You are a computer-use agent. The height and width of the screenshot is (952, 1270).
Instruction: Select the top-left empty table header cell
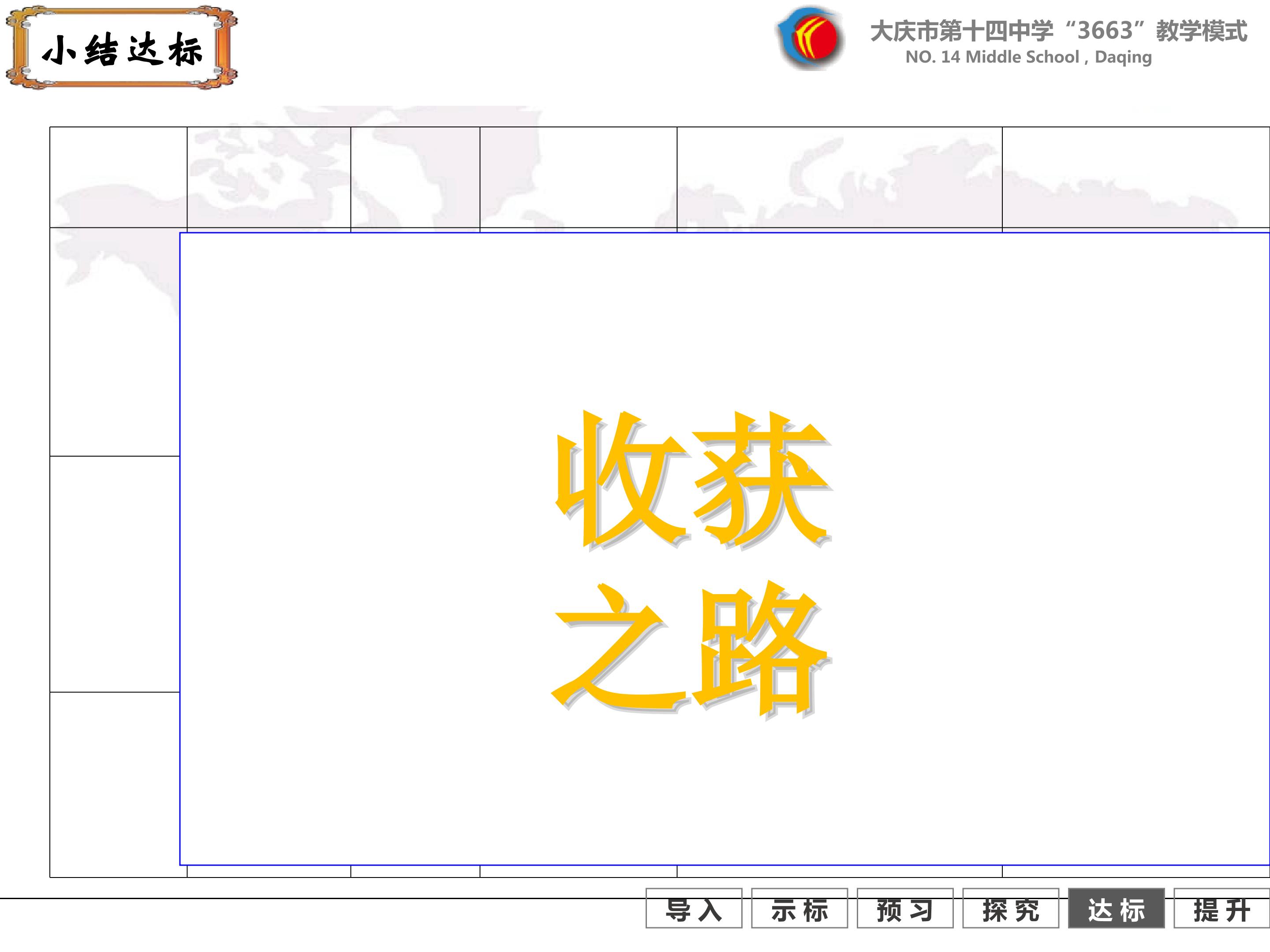[x=118, y=177]
